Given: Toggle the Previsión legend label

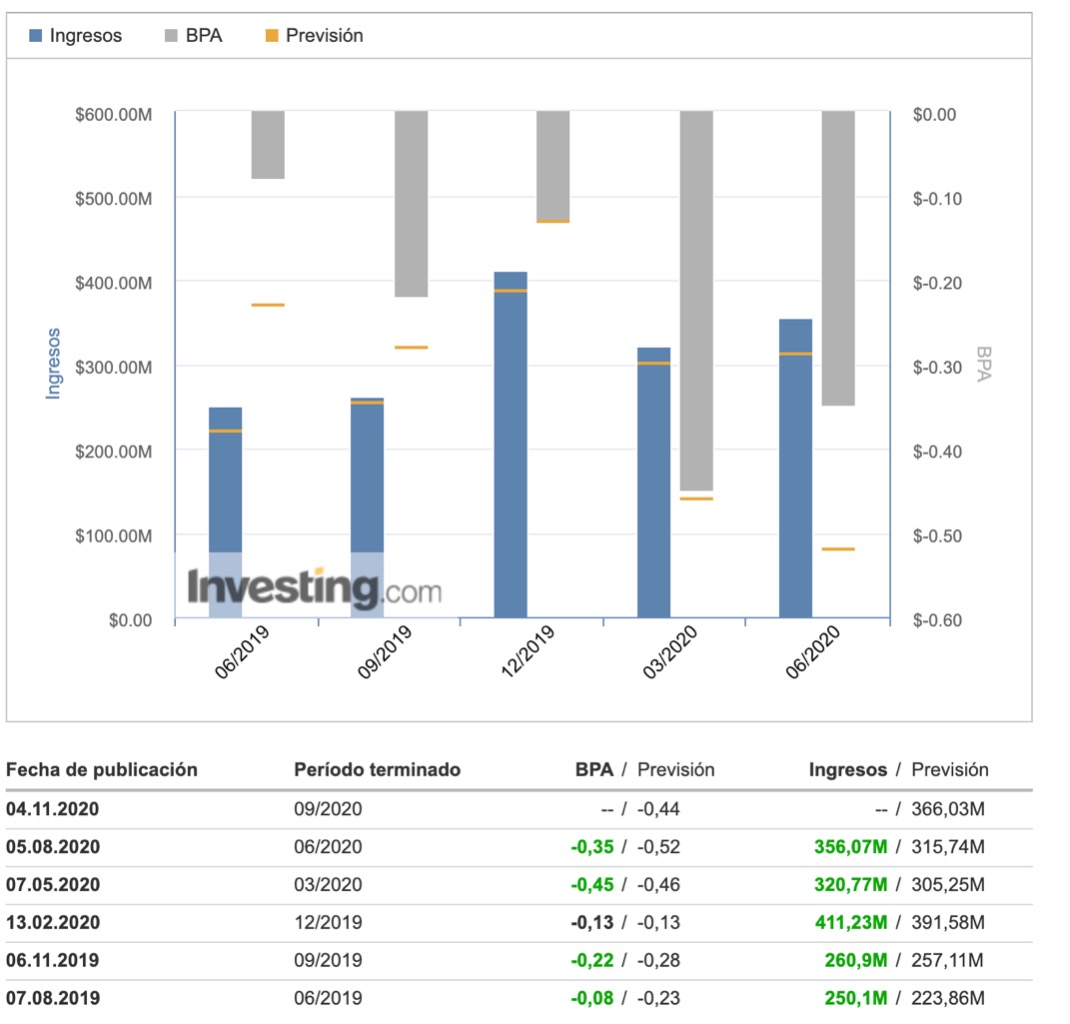Looking at the screenshot, I should point(324,36).
